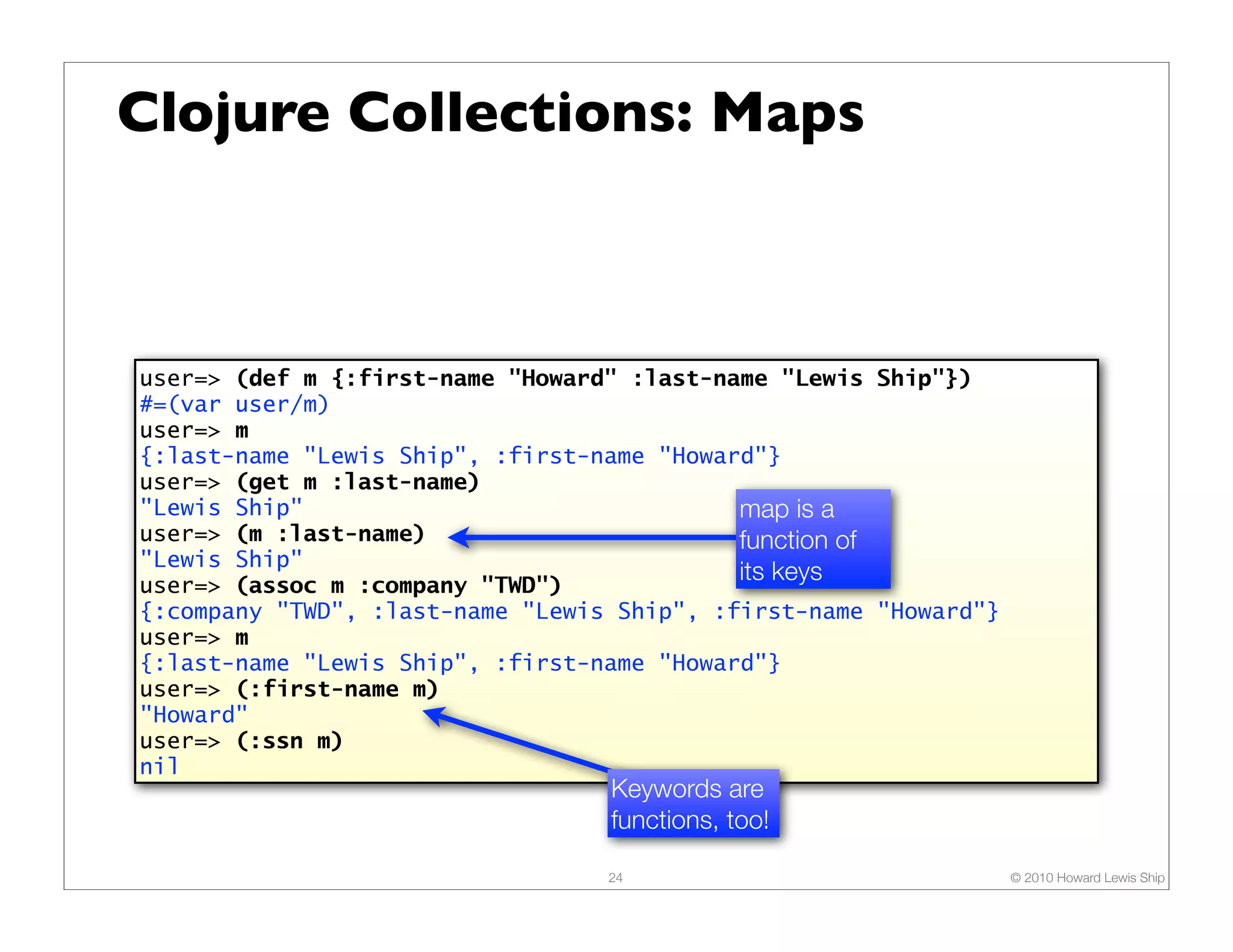Click the 'Keywords are functions, too!' callout
The width and height of the screenshot is (1233, 952).
[692, 803]
